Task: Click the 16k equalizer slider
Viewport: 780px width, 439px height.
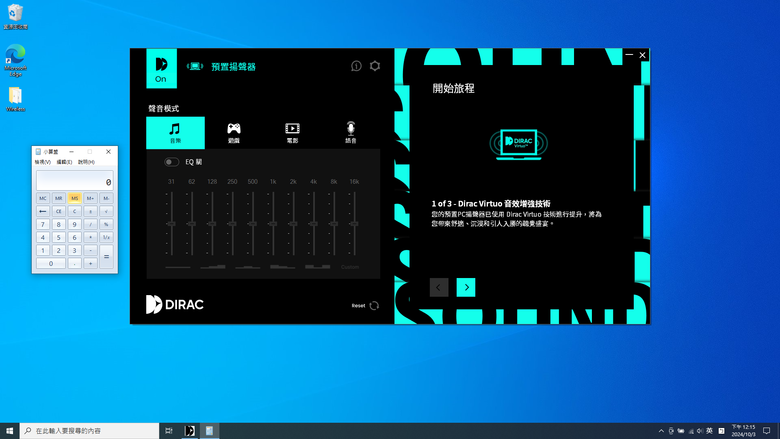Action: 354,224
